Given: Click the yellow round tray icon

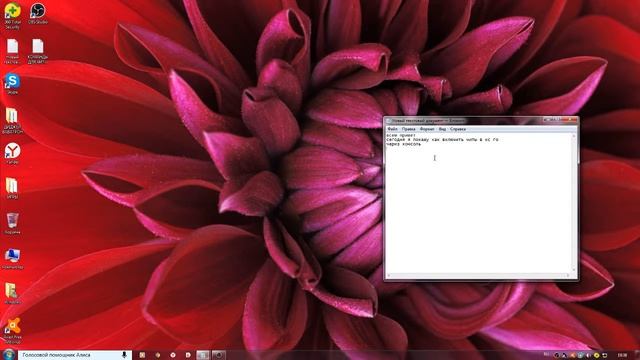Looking at the screenshot, I should point(596,356).
